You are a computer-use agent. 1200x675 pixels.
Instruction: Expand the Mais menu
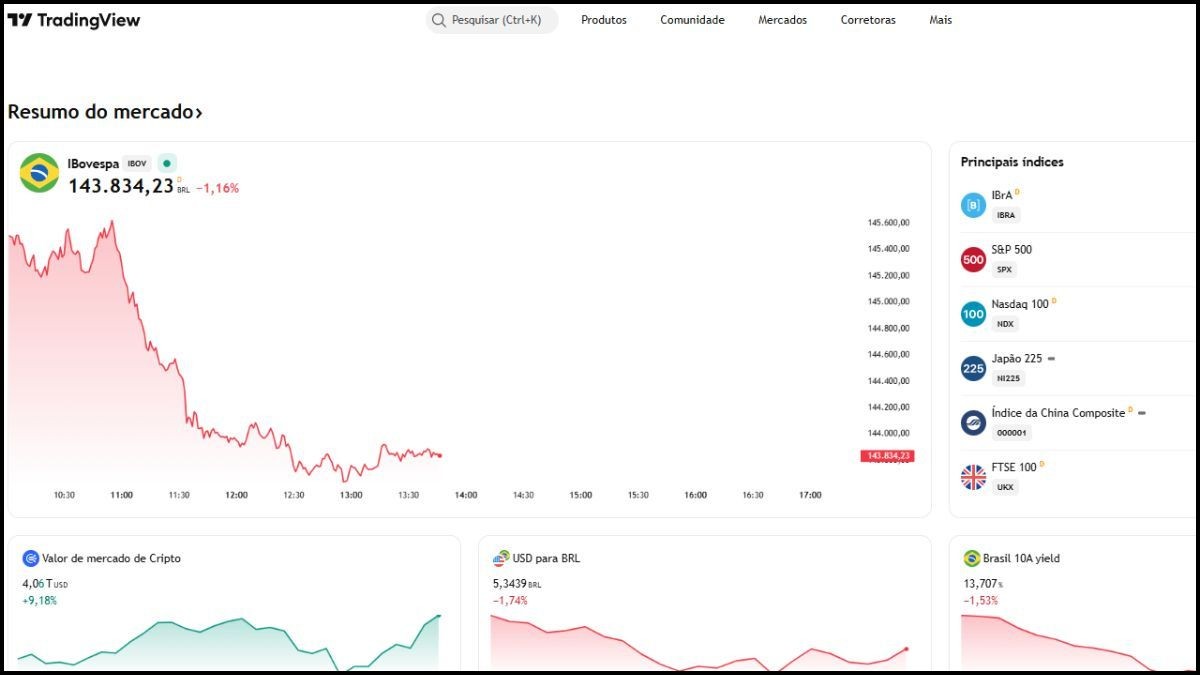coord(940,20)
